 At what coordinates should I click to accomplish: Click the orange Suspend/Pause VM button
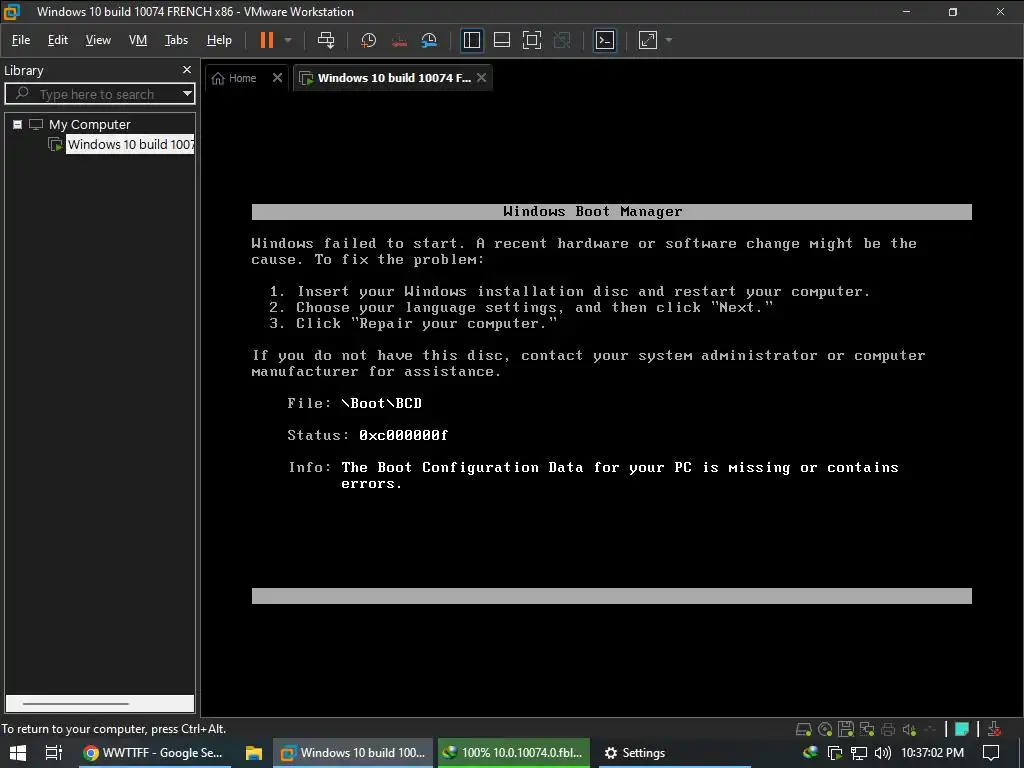click(266, 40)
